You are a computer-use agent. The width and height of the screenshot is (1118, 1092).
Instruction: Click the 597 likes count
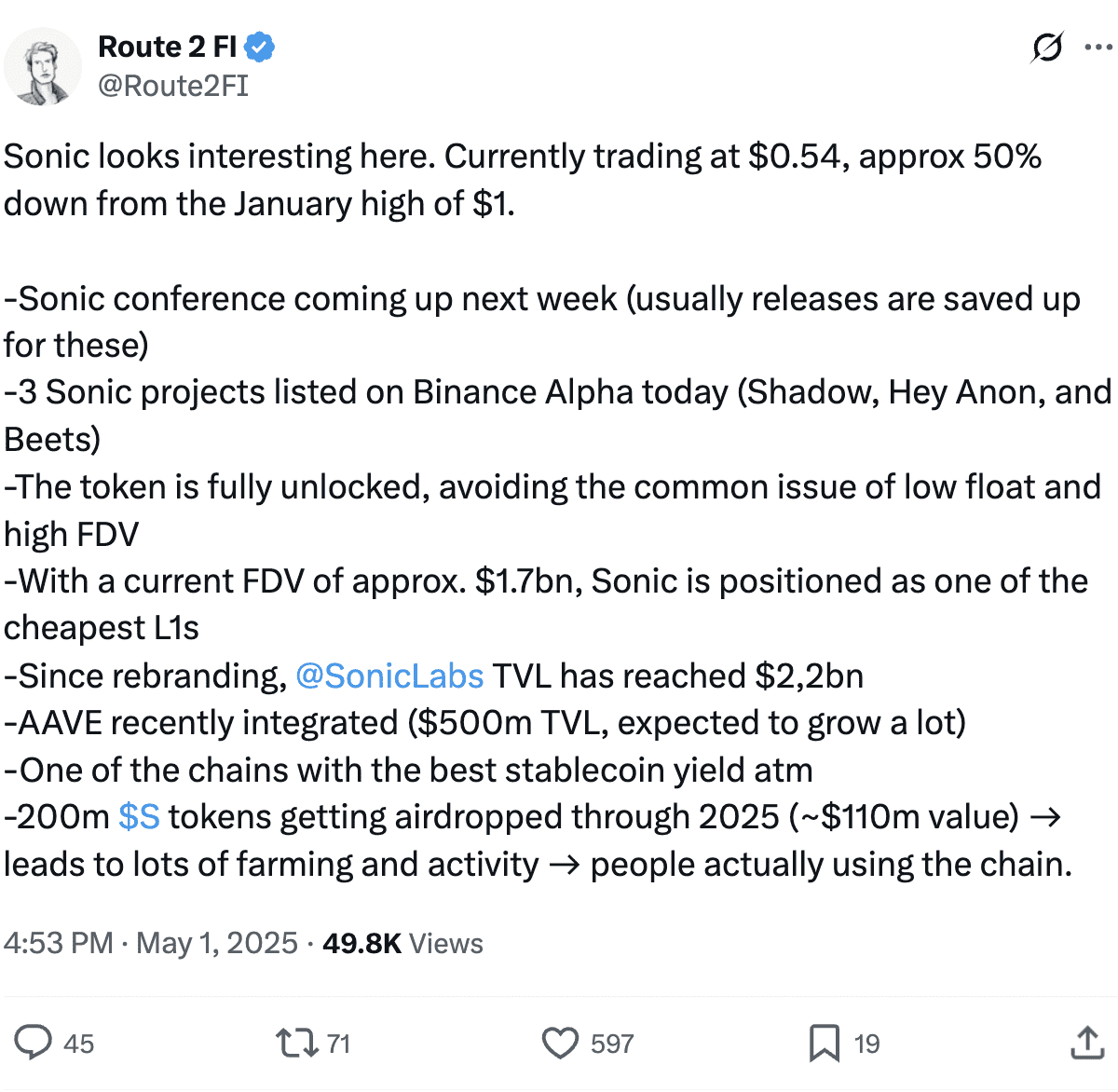tap(612, 1044)
